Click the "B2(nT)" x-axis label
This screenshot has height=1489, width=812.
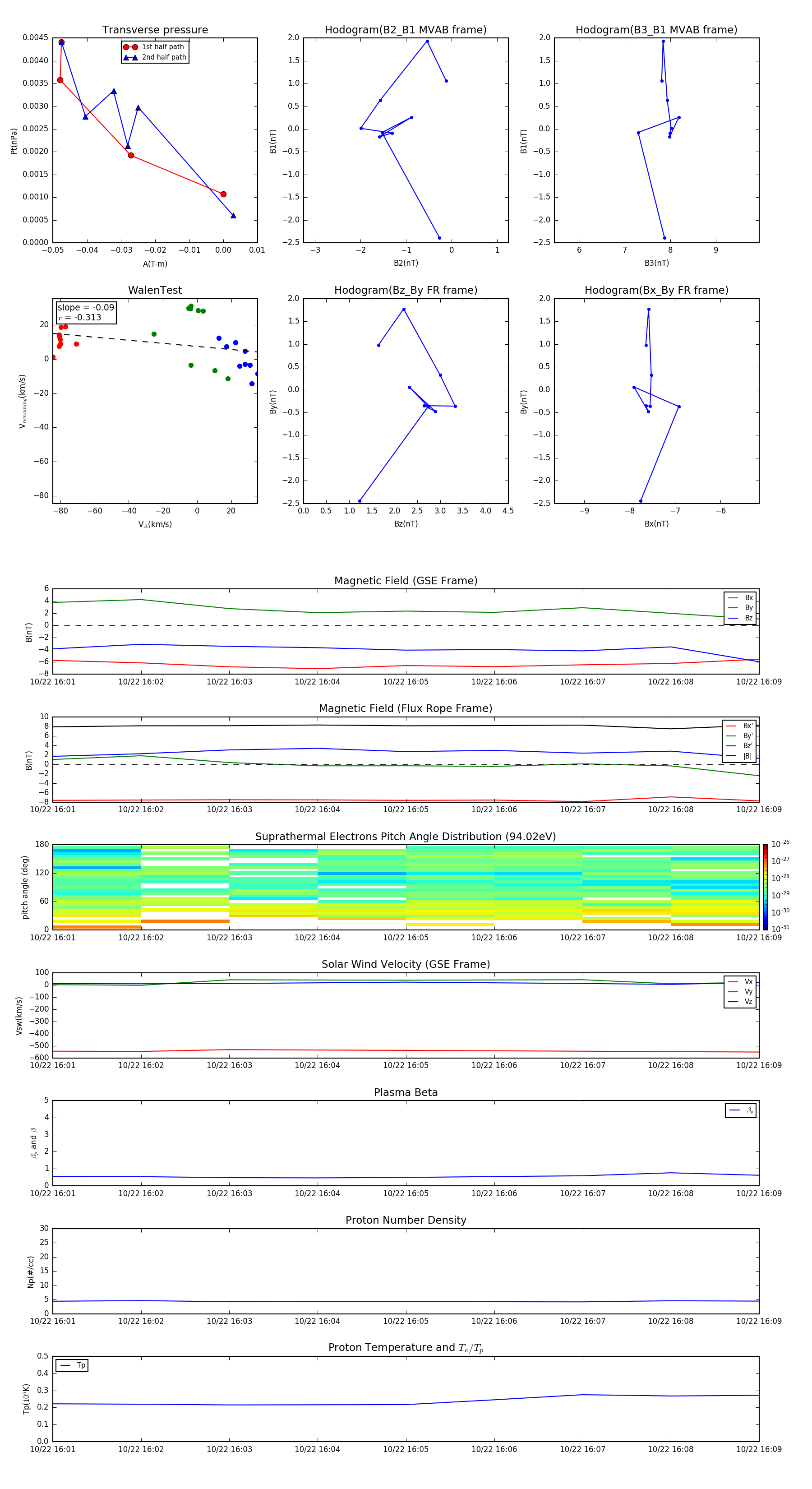point(406,263)
